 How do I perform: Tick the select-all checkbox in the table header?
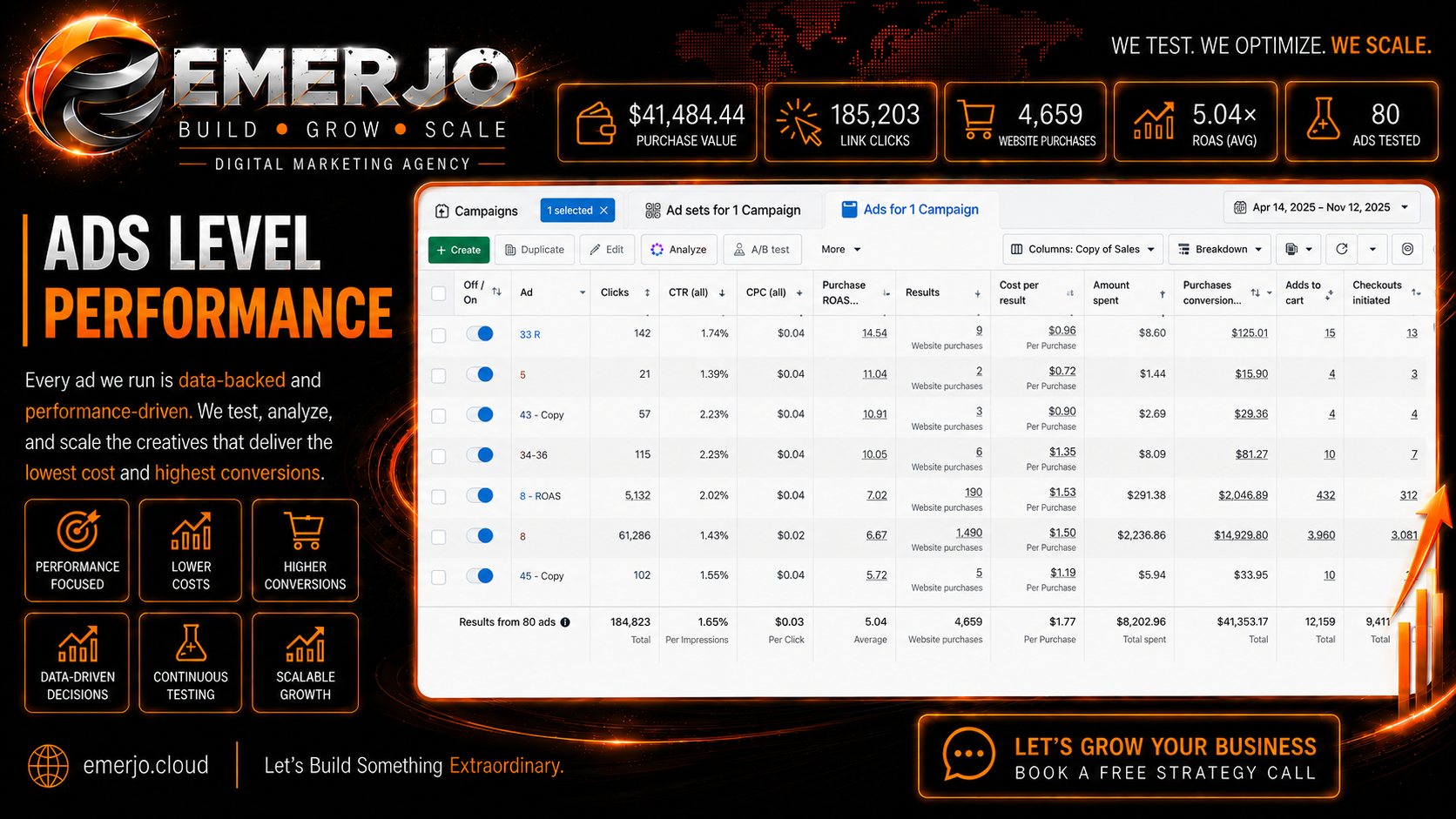click(439, 293)
